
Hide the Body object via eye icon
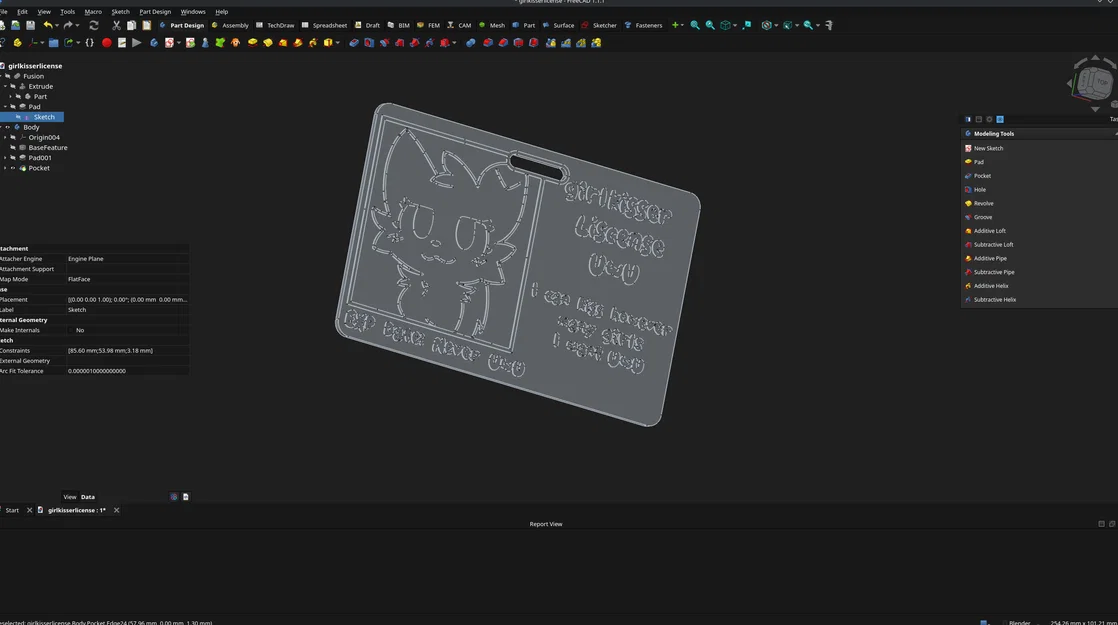click(8, 128)
